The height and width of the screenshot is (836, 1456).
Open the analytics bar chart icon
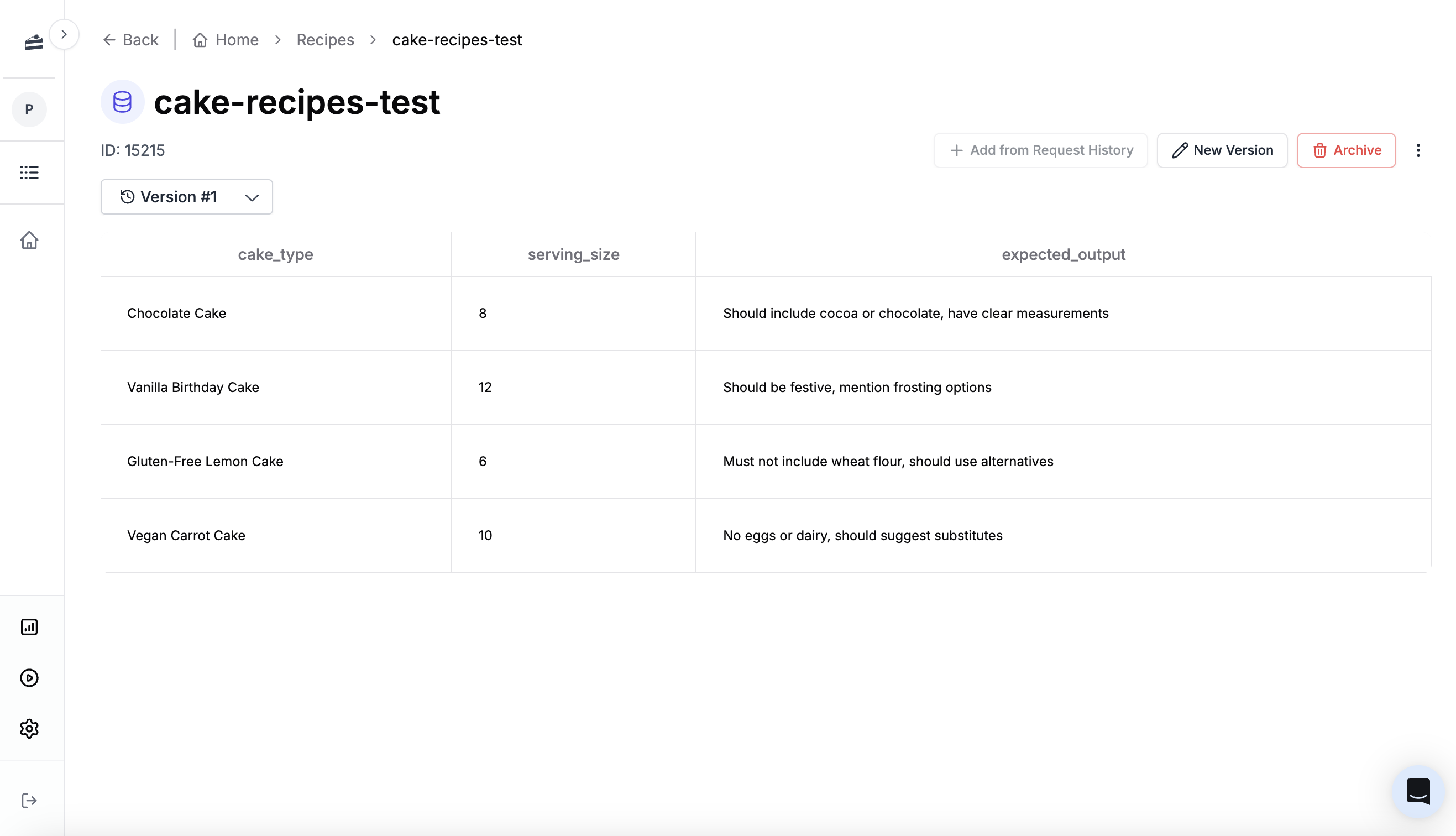tap(29, 627)
